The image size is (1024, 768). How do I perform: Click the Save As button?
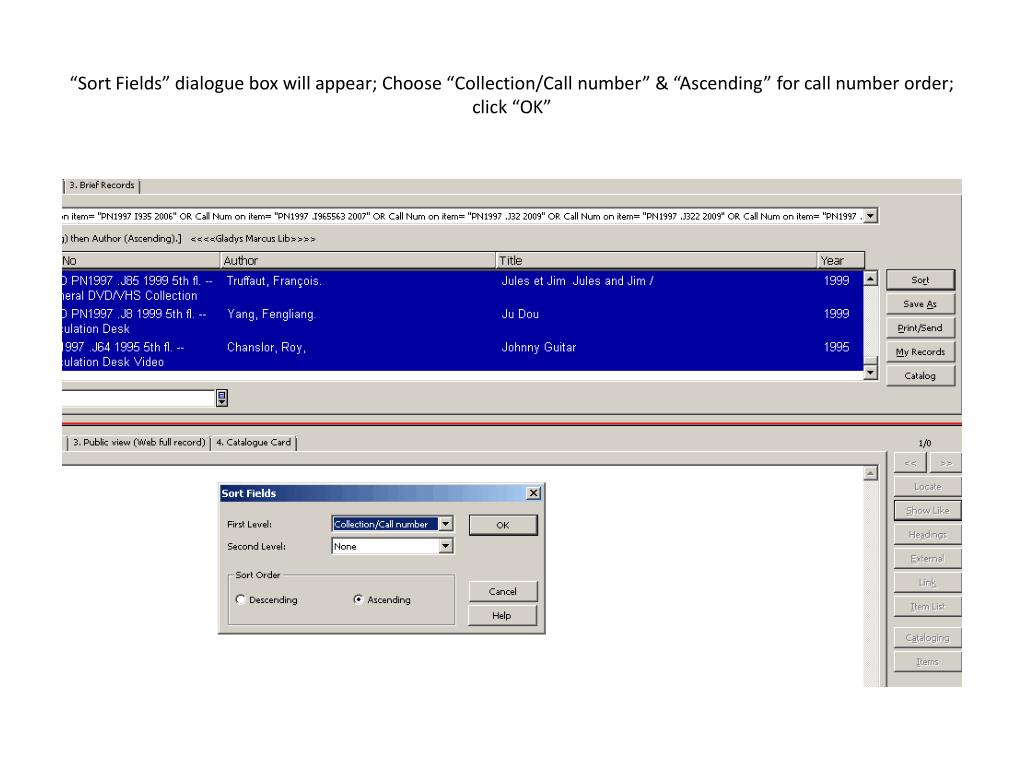pyautogui.click(x=920, y=304)
